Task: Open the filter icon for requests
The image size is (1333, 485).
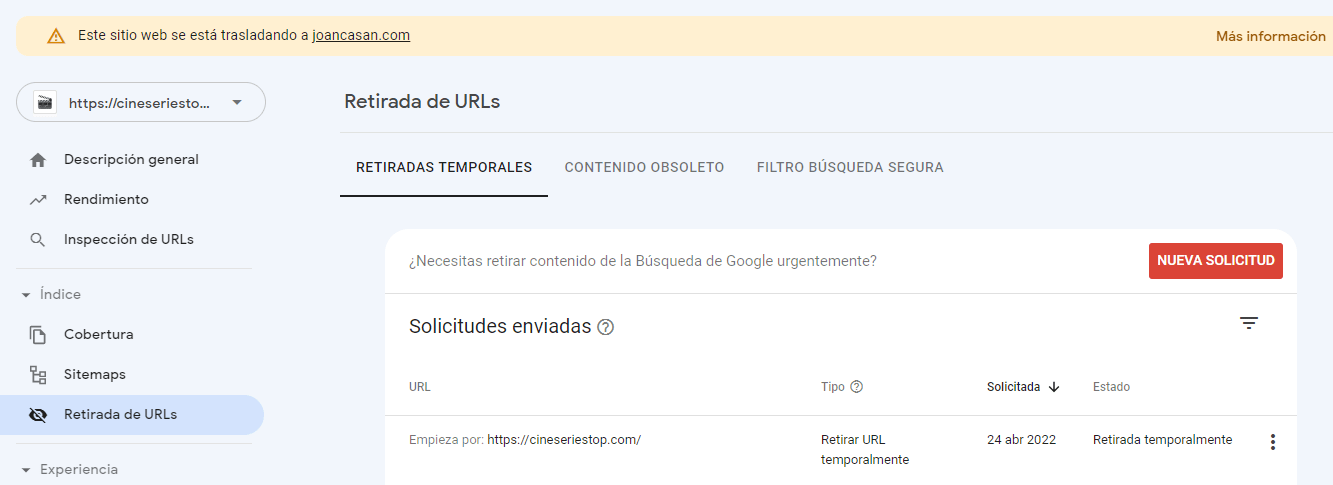Action: pyautogui.click(x=1249, y=323)
